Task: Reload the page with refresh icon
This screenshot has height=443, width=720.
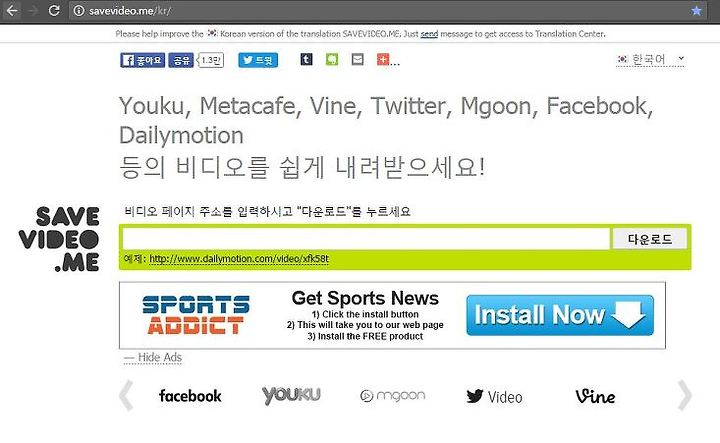Action: 54,10
